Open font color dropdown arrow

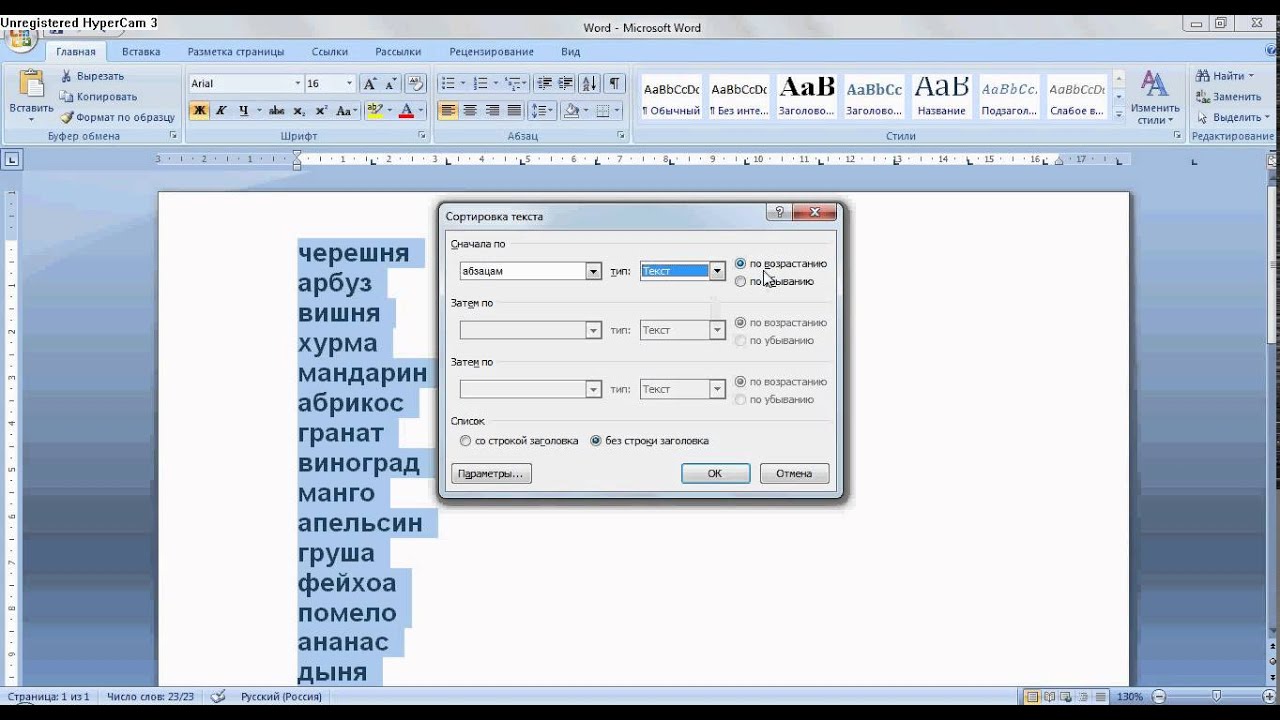421,111
